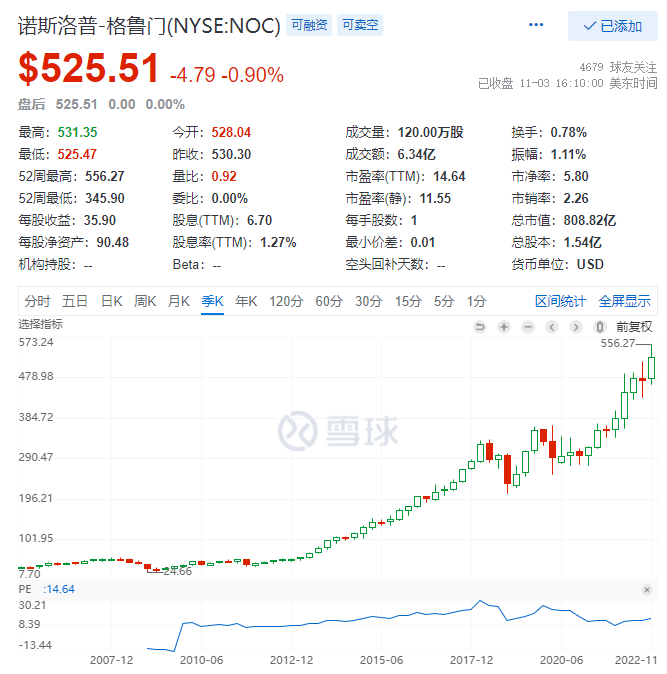667x674 pixels.
Task: Click the 24.66 low label on chart
Action: [x=177, y=571]
